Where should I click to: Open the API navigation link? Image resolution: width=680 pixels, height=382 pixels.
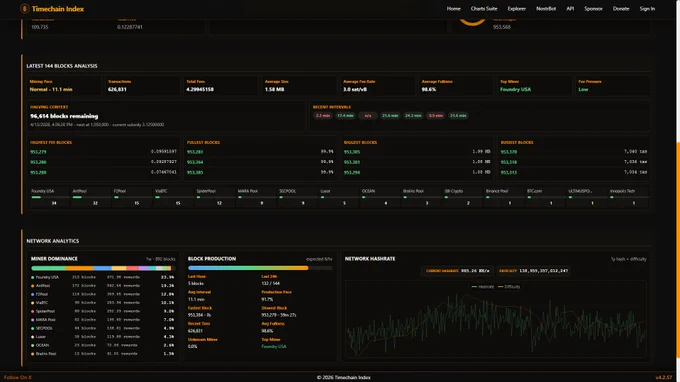(x=570, y=9)
